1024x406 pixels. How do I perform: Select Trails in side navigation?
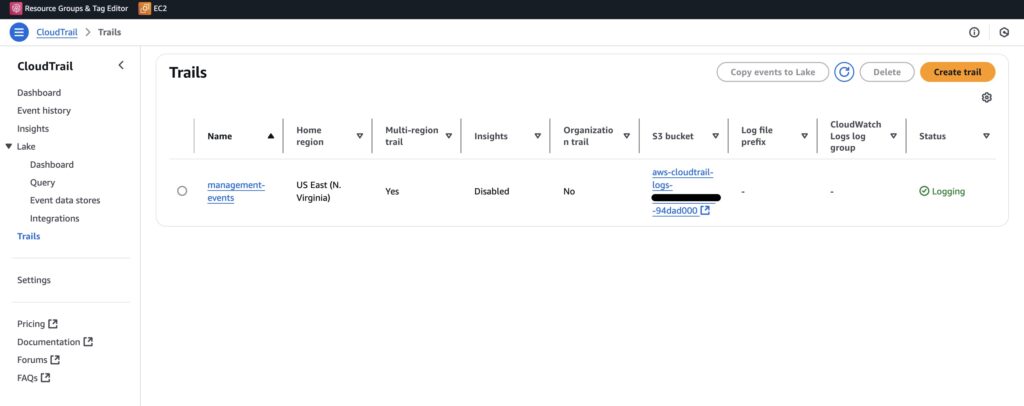pos(29,236)
